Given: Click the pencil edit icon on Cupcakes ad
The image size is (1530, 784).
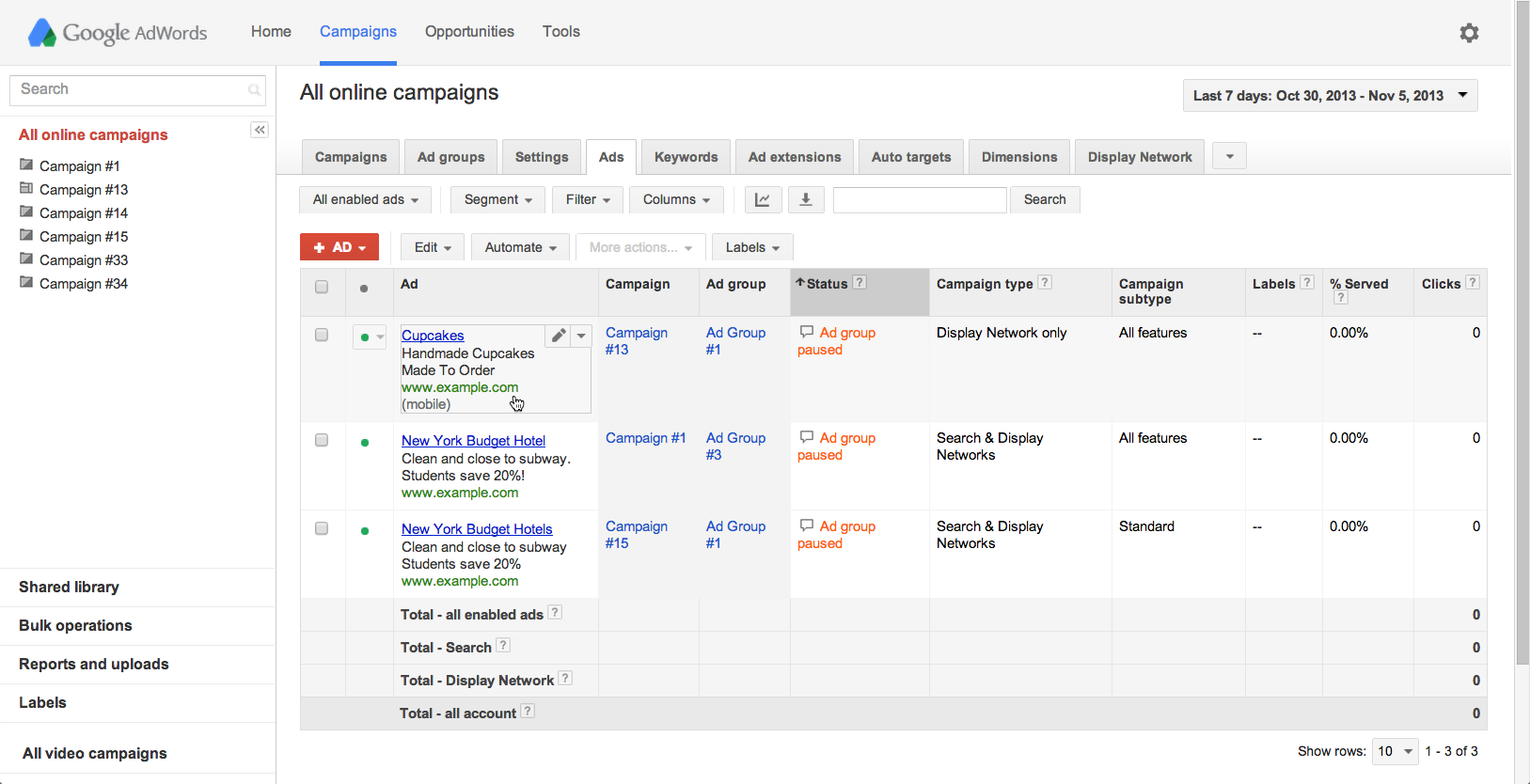Looking at the screenshot, I should pos(559,336).
